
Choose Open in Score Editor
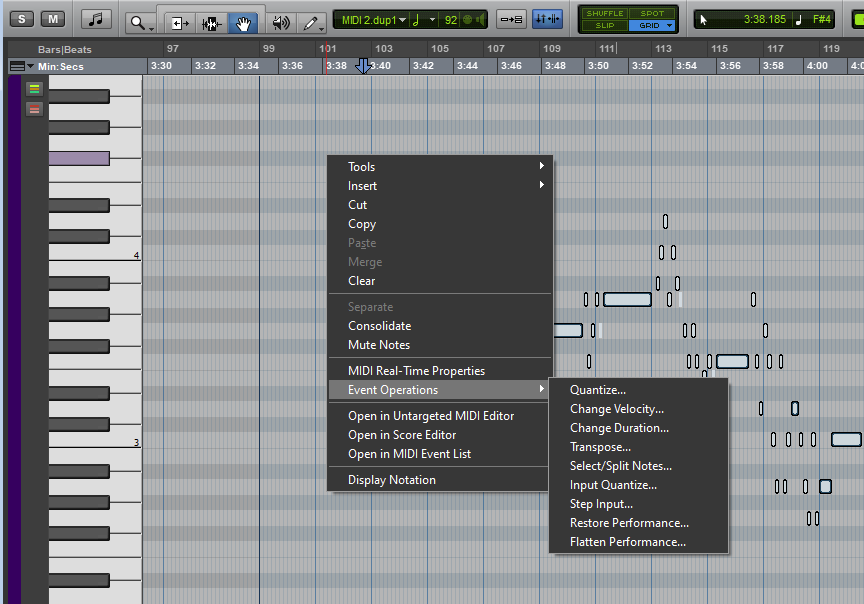tap(440, 435)
